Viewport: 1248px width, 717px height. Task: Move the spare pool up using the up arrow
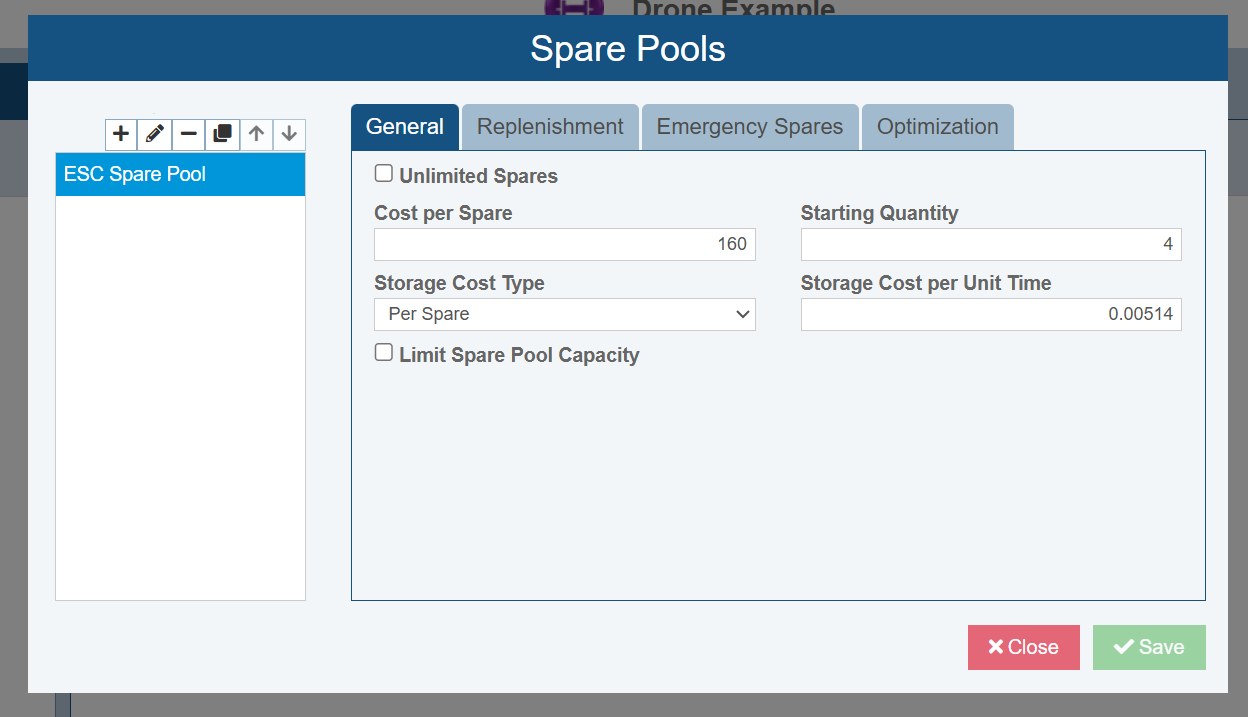click(255, 134)
